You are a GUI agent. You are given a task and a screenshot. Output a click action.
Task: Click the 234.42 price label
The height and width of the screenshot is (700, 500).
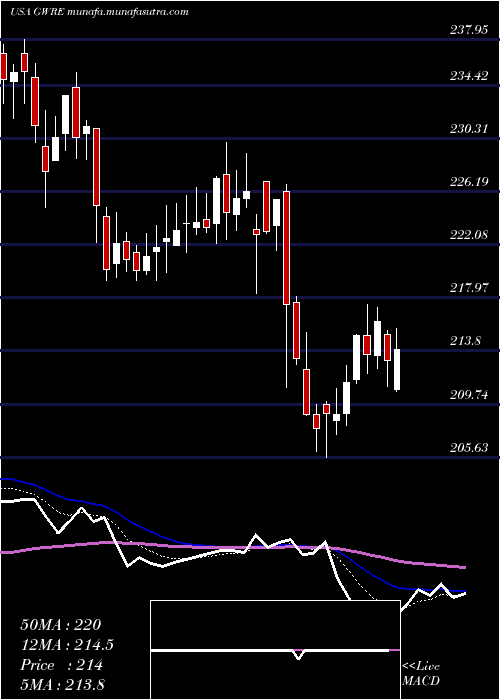tap(470, 76)
